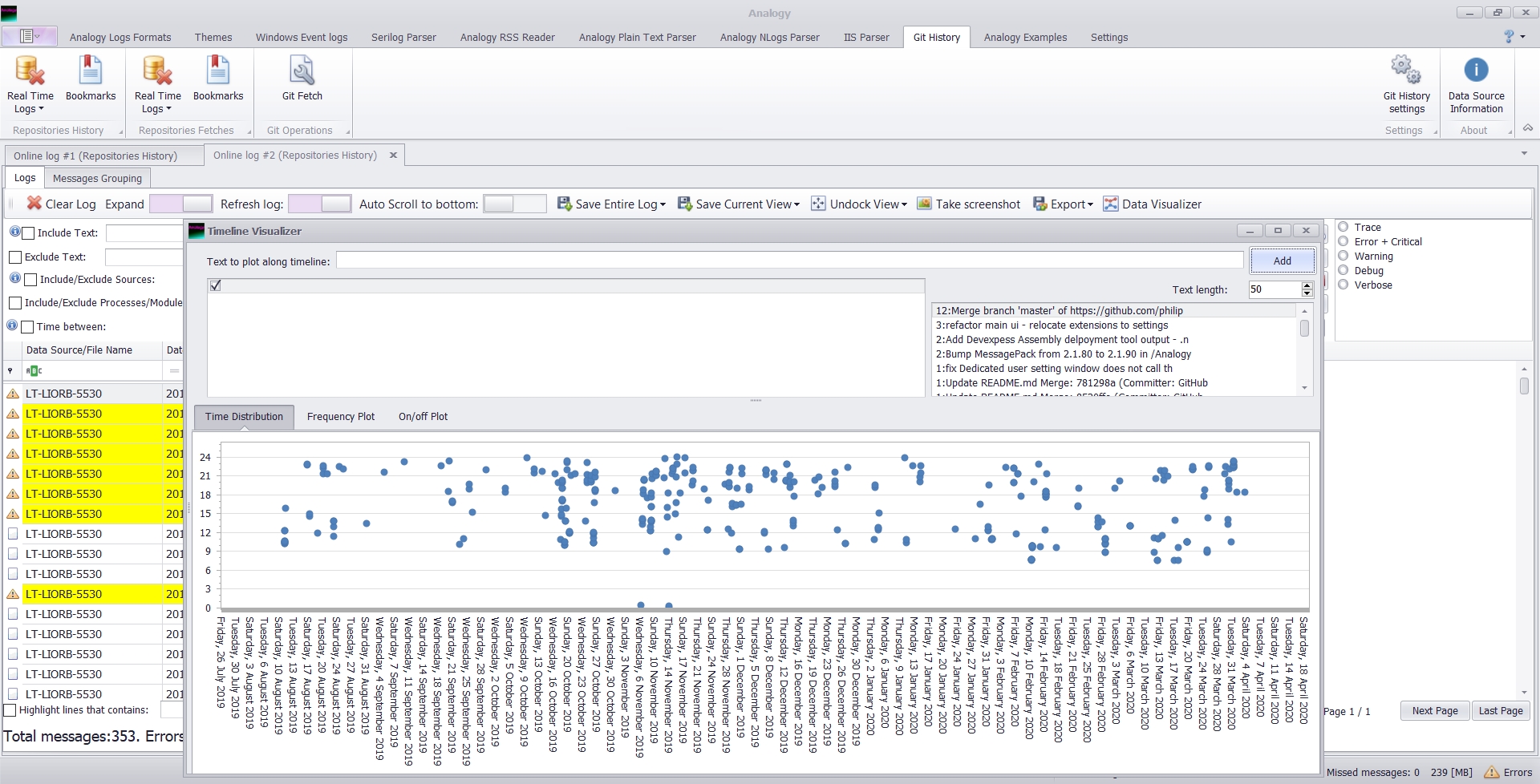Screen dimensions: 1540x784
Task: Enable the Exclude Text filter
Action: (x=15, y=257)
